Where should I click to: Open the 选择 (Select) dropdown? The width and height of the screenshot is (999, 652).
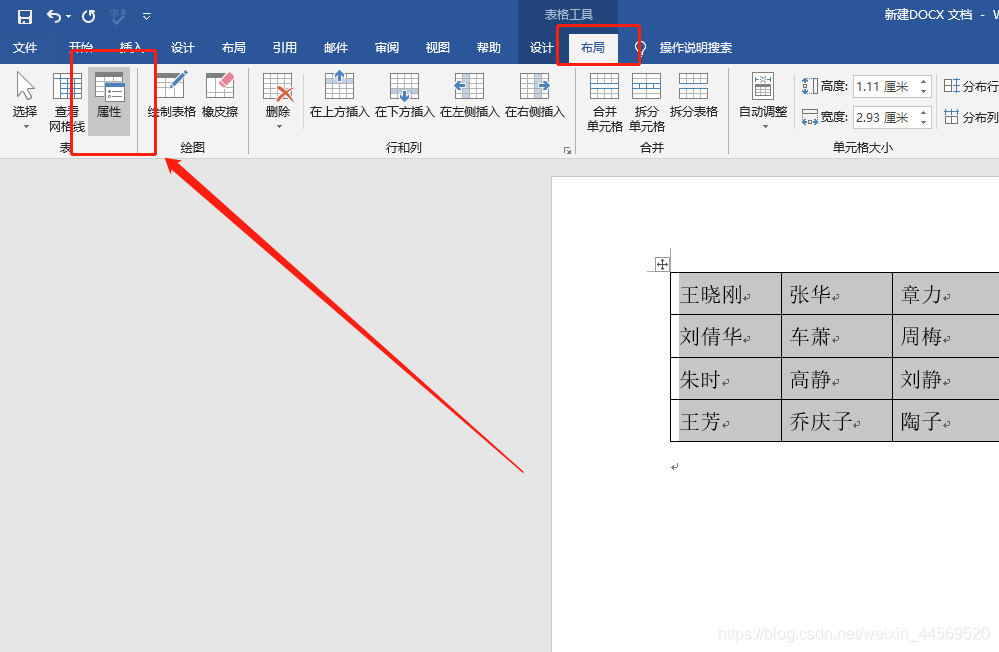(25, 100)
